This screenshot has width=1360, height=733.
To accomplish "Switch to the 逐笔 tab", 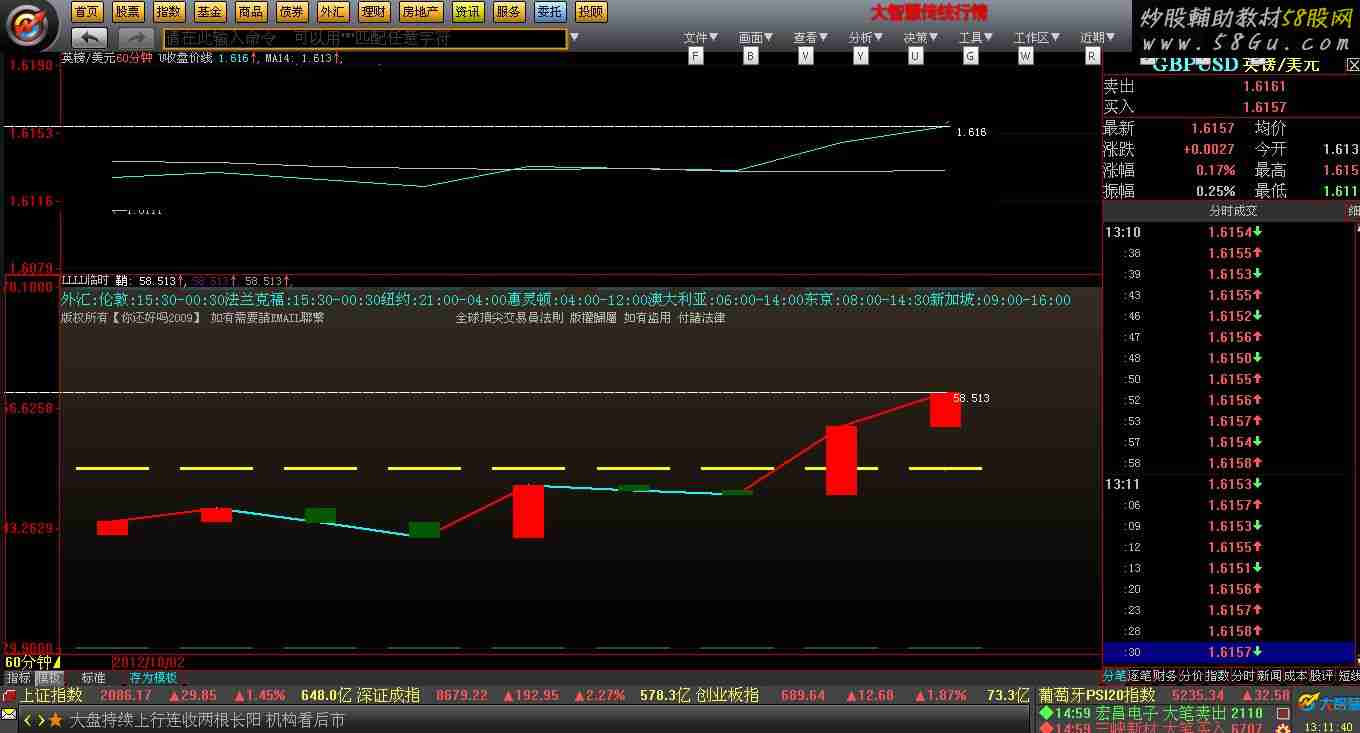I will tap(1139, 676).
